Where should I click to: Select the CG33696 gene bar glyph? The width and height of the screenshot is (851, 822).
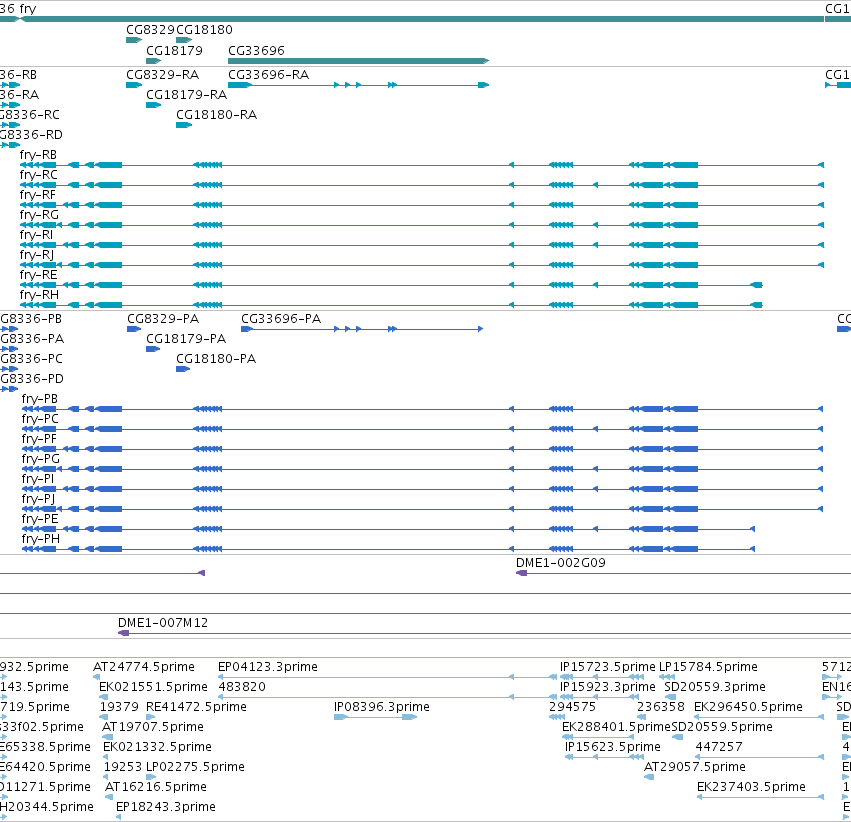tap(358, 61)
